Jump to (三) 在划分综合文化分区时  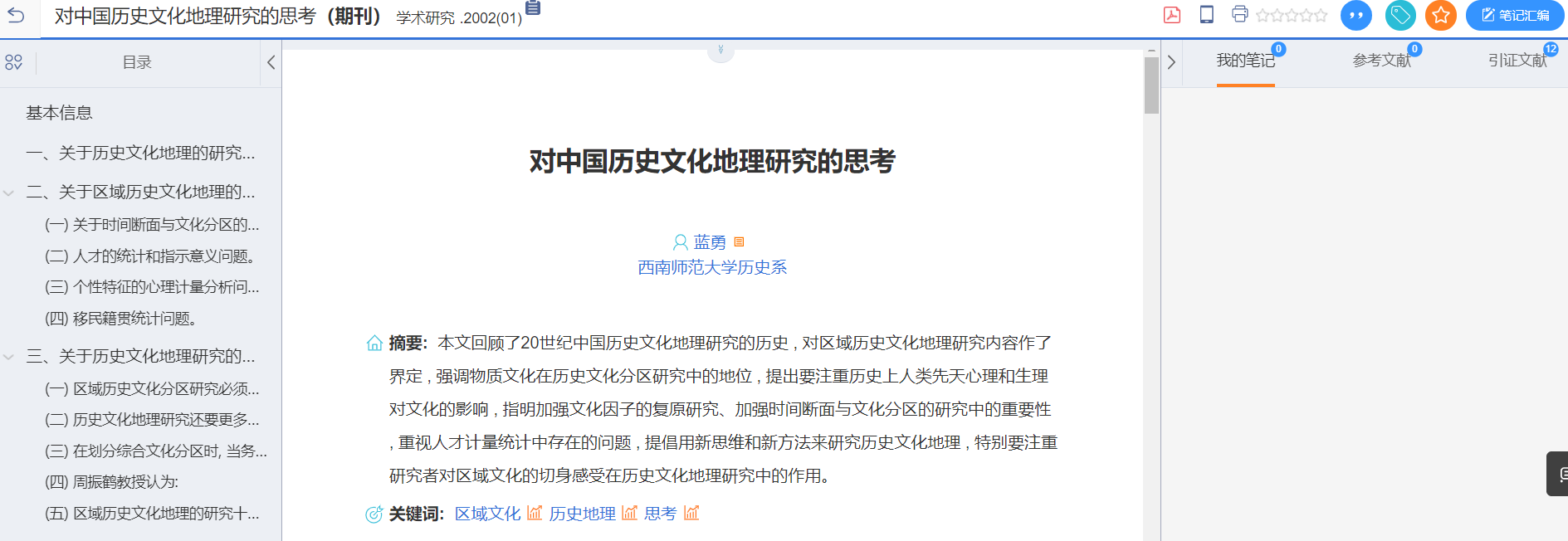(156, 451)
